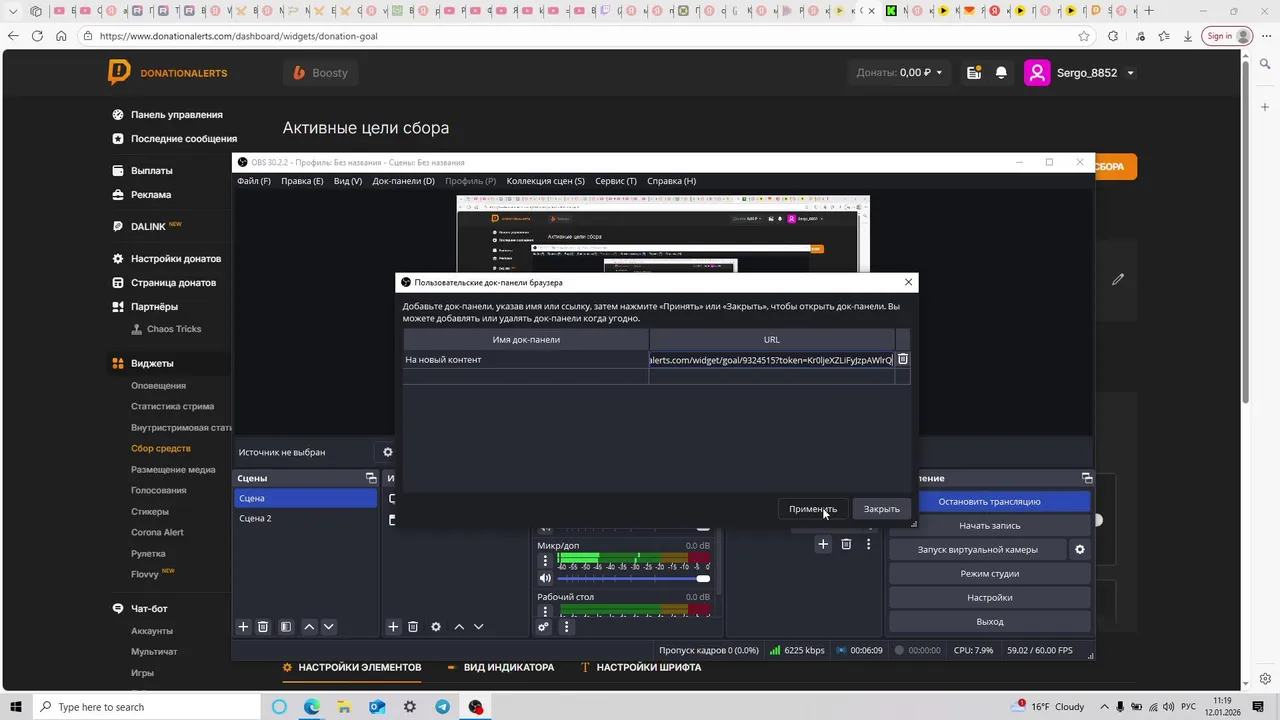Screen dimensions: 1280x720
Task: Add a new source in Sources toolbar
Action: point(393,627)
